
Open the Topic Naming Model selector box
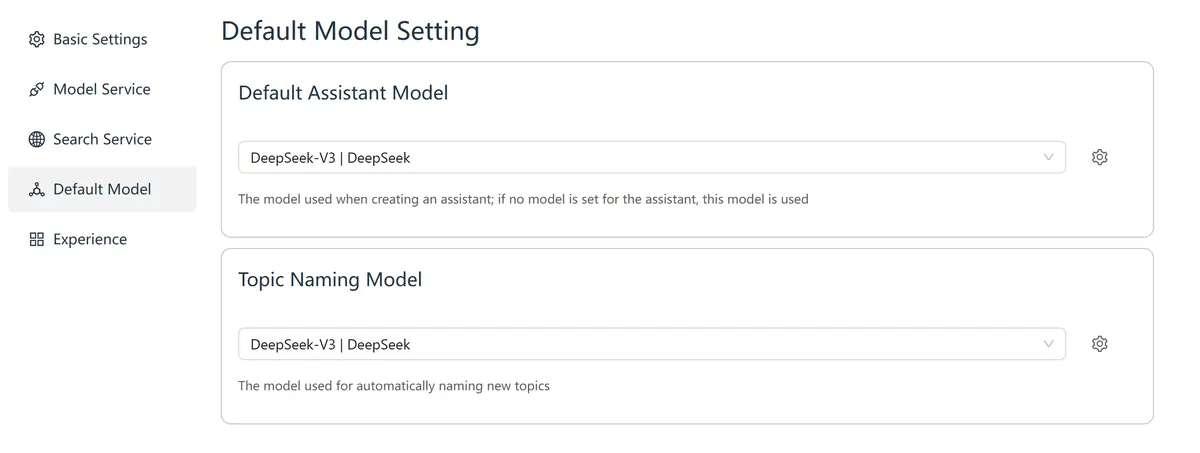[x=640, y=344]
